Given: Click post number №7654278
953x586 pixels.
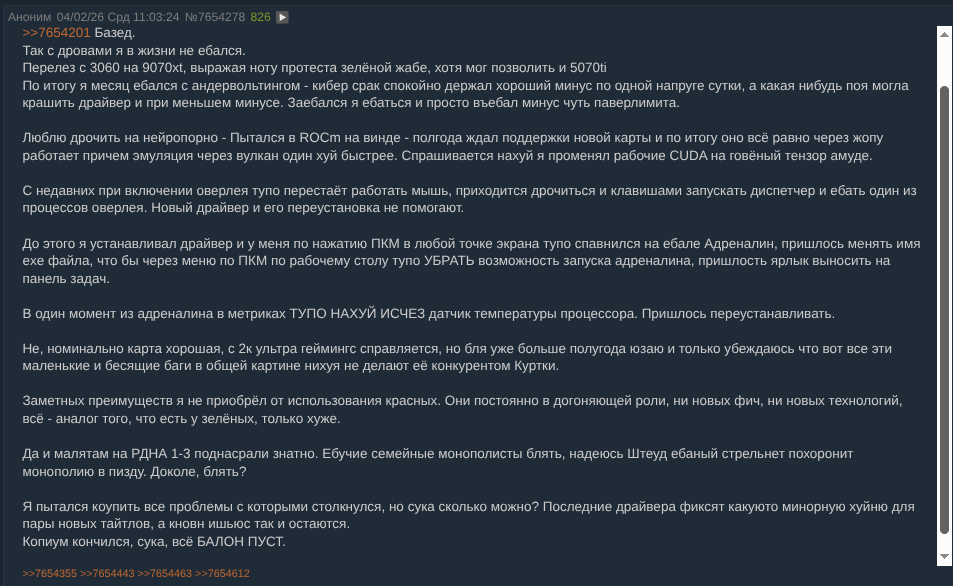Looking at the screenshot, I should tap(213, 17).
